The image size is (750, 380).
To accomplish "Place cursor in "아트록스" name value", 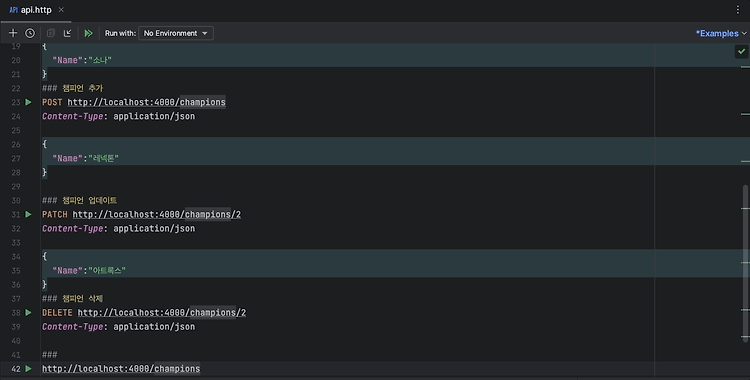I will [107, 270].
